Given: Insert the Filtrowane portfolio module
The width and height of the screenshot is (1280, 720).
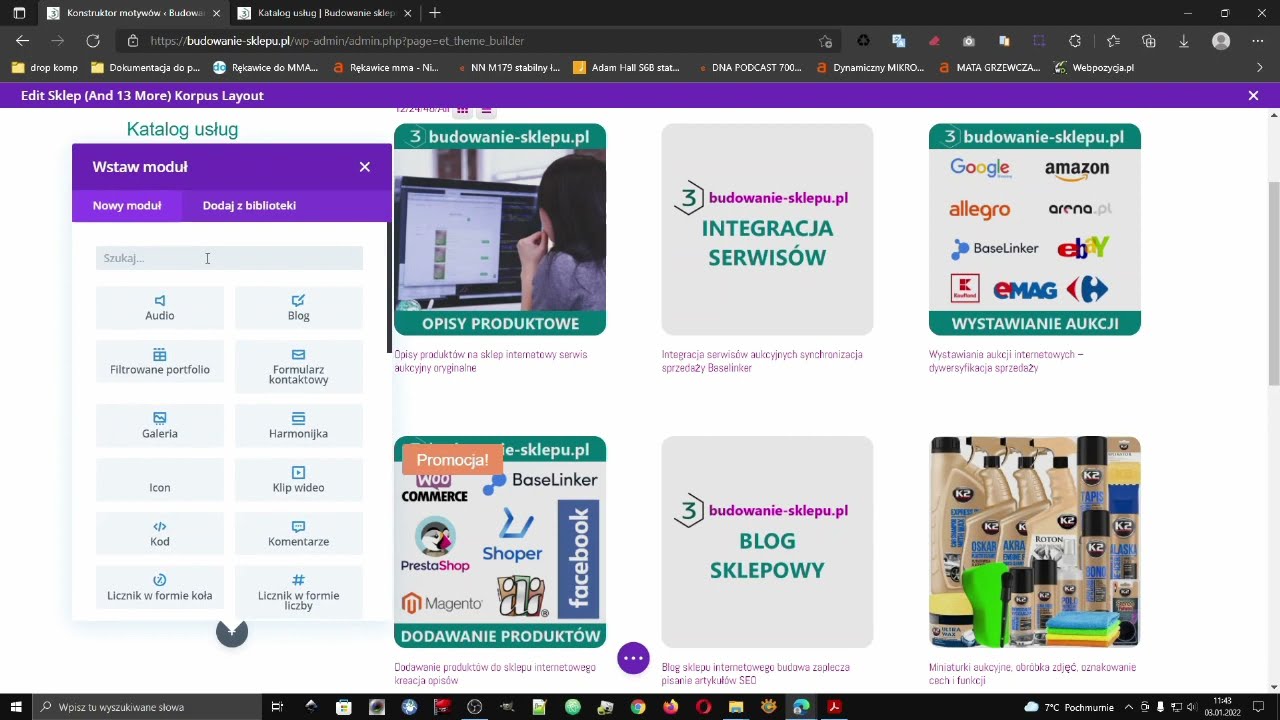Looking at the screenshot, I should point(160,362).
